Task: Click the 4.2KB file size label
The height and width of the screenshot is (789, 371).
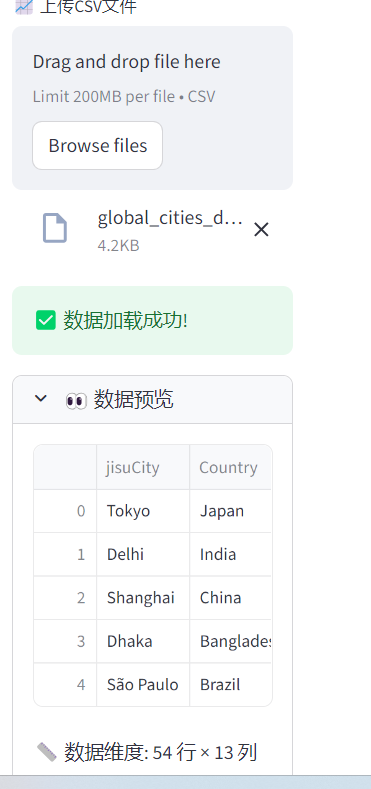Action: point(118,246)
